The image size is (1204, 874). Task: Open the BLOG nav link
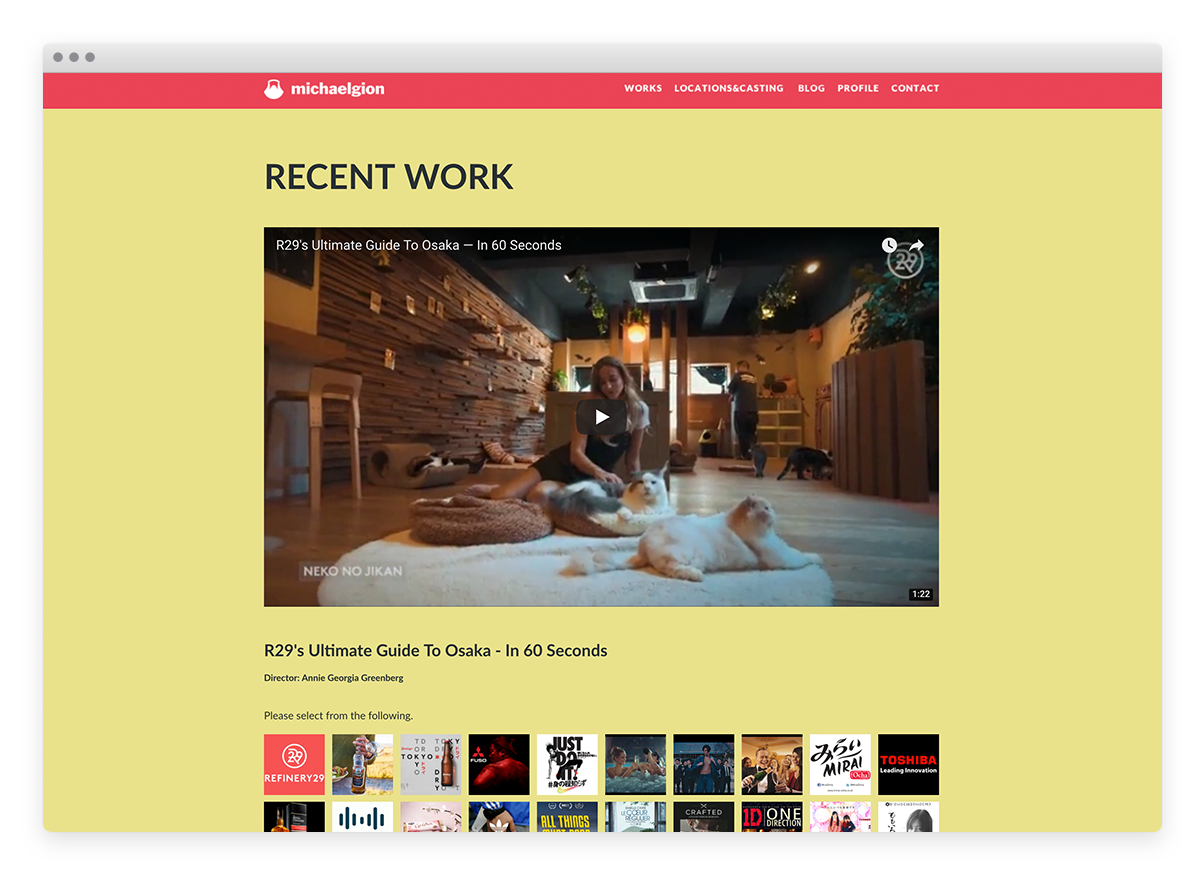pos(811,89)
